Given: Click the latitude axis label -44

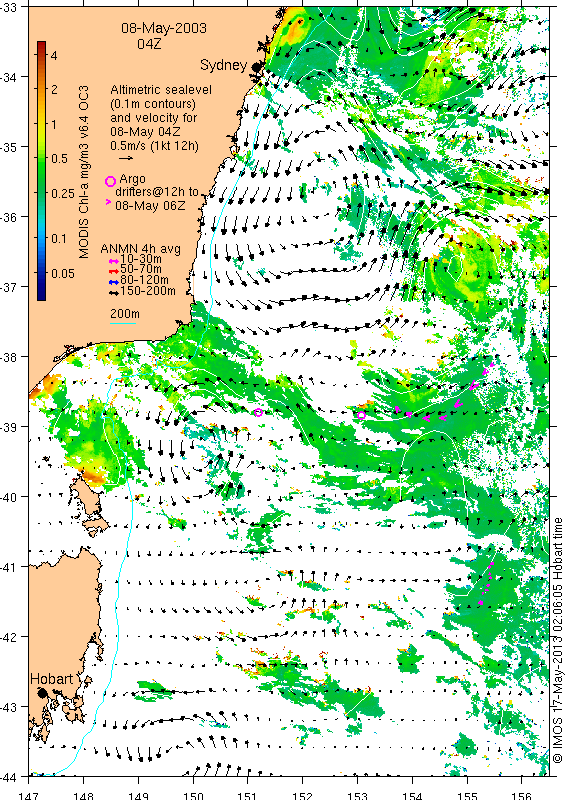Looking at the screenshot, I should click(8, 777).
